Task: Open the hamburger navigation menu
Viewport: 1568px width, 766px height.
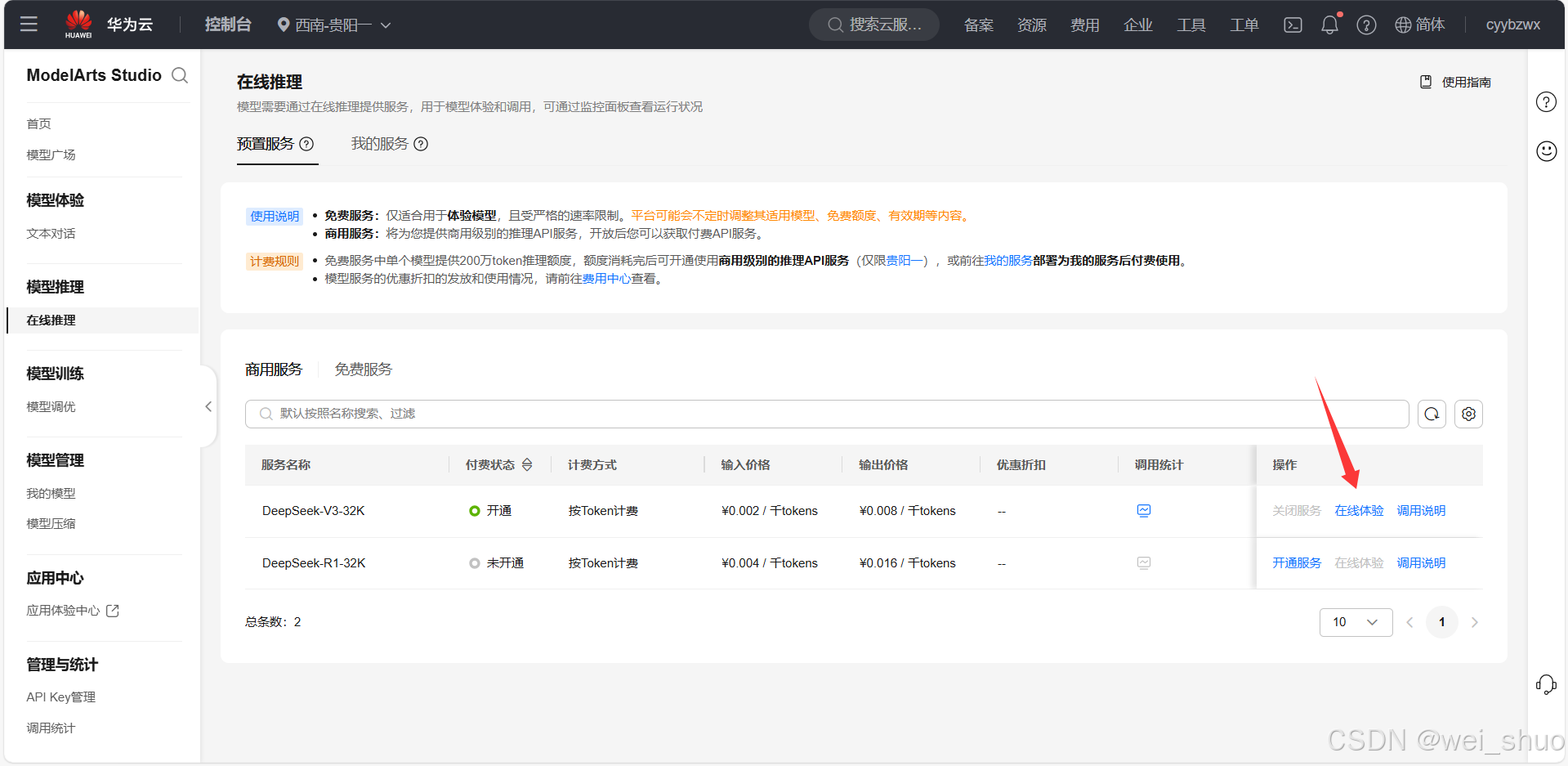Action: 29,25
